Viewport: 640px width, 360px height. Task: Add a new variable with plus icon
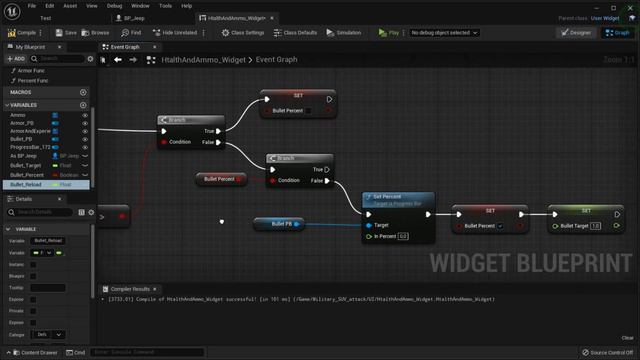click(x=83, y=105)
